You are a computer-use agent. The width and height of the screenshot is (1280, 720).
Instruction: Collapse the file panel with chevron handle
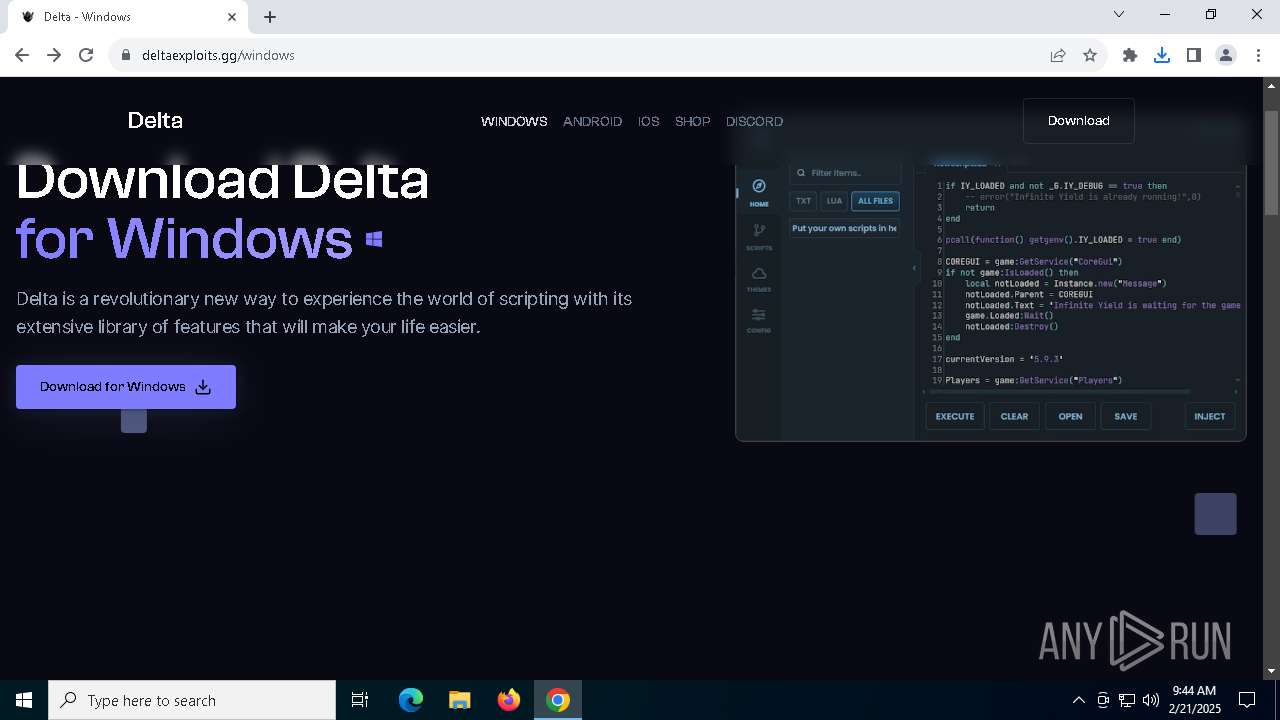click(x=914, y=268)
